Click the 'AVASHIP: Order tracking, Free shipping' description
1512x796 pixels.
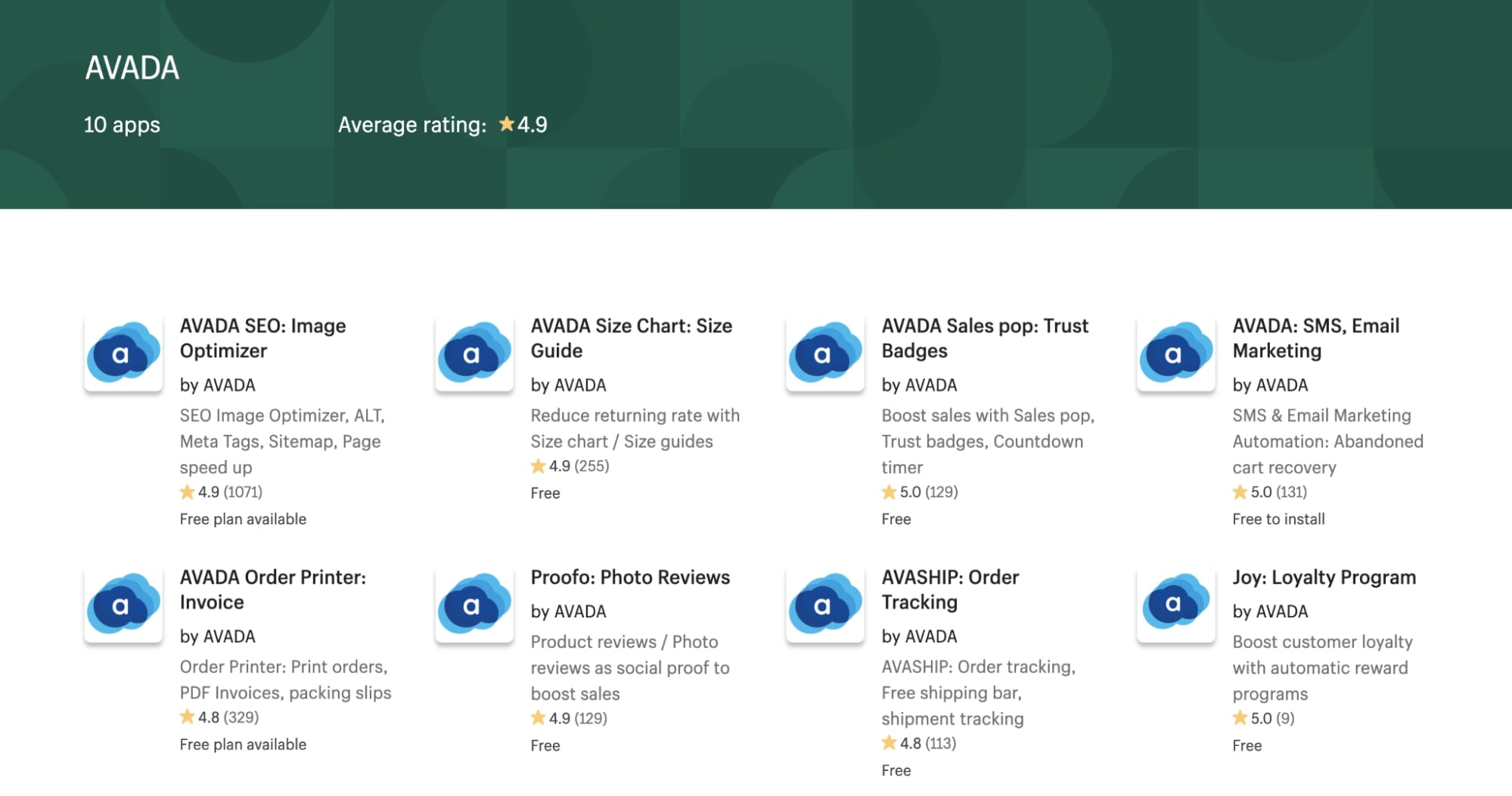[x=978, y=692]
